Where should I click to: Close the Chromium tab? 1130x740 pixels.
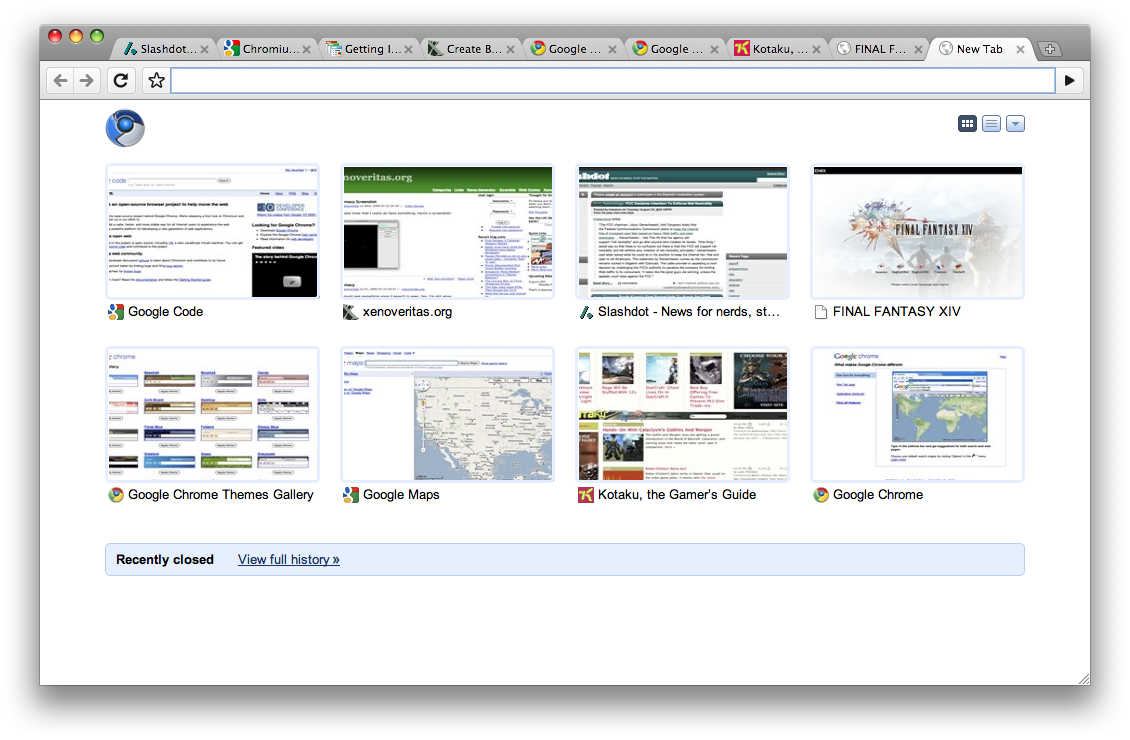pos(307,50)
